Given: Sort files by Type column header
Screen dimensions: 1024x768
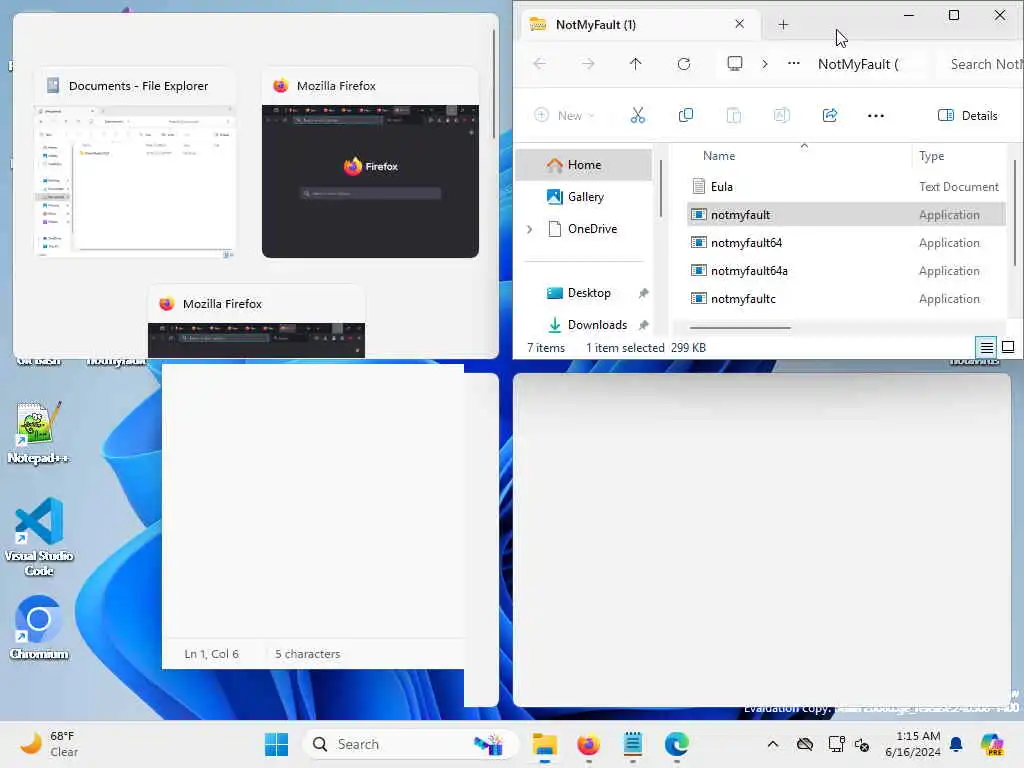Looking at the screenshot, I should click(x=931, y=156).
